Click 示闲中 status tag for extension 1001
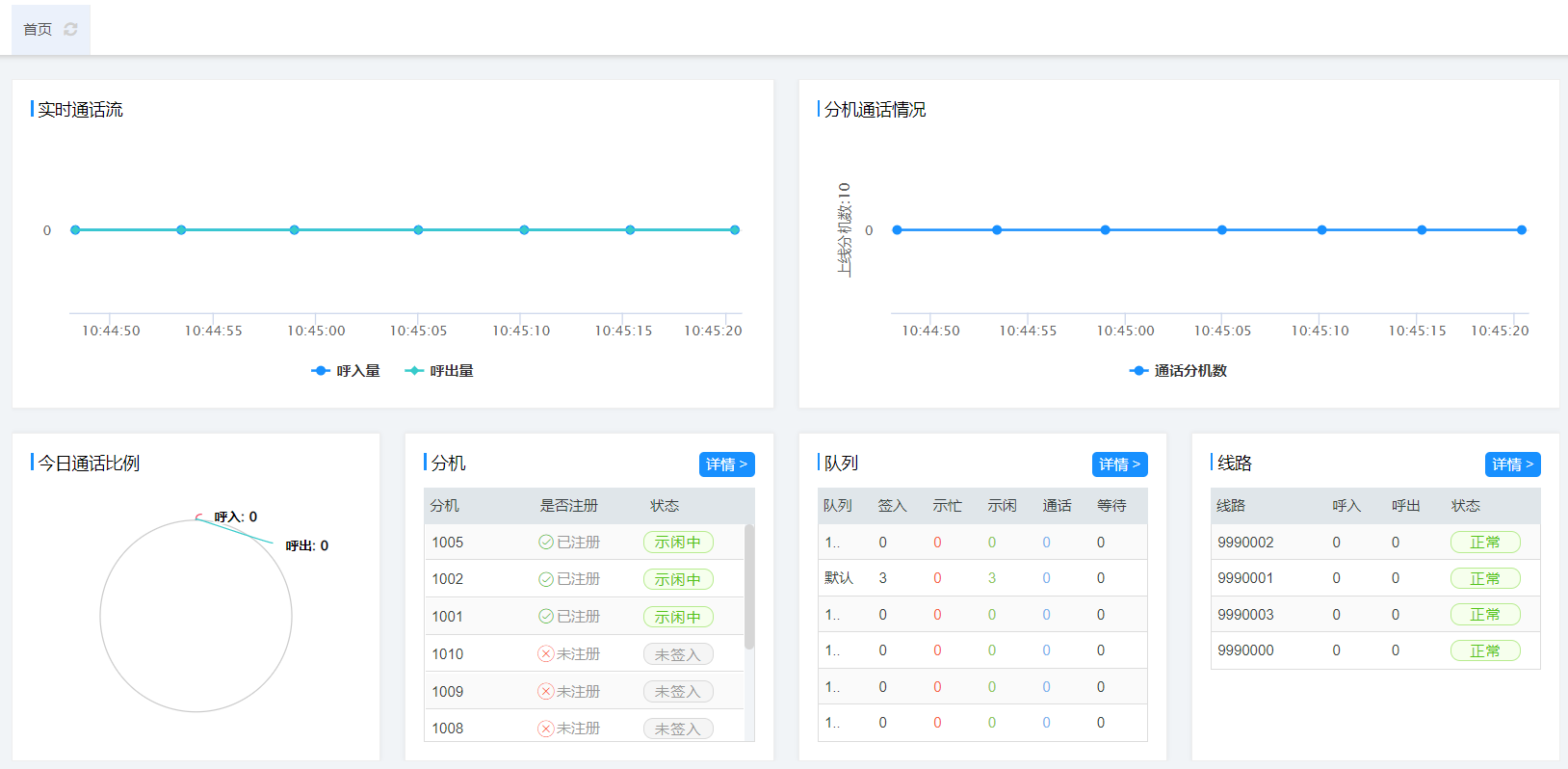The width and height of the screenshot is (1568, 769). (678, 617)
